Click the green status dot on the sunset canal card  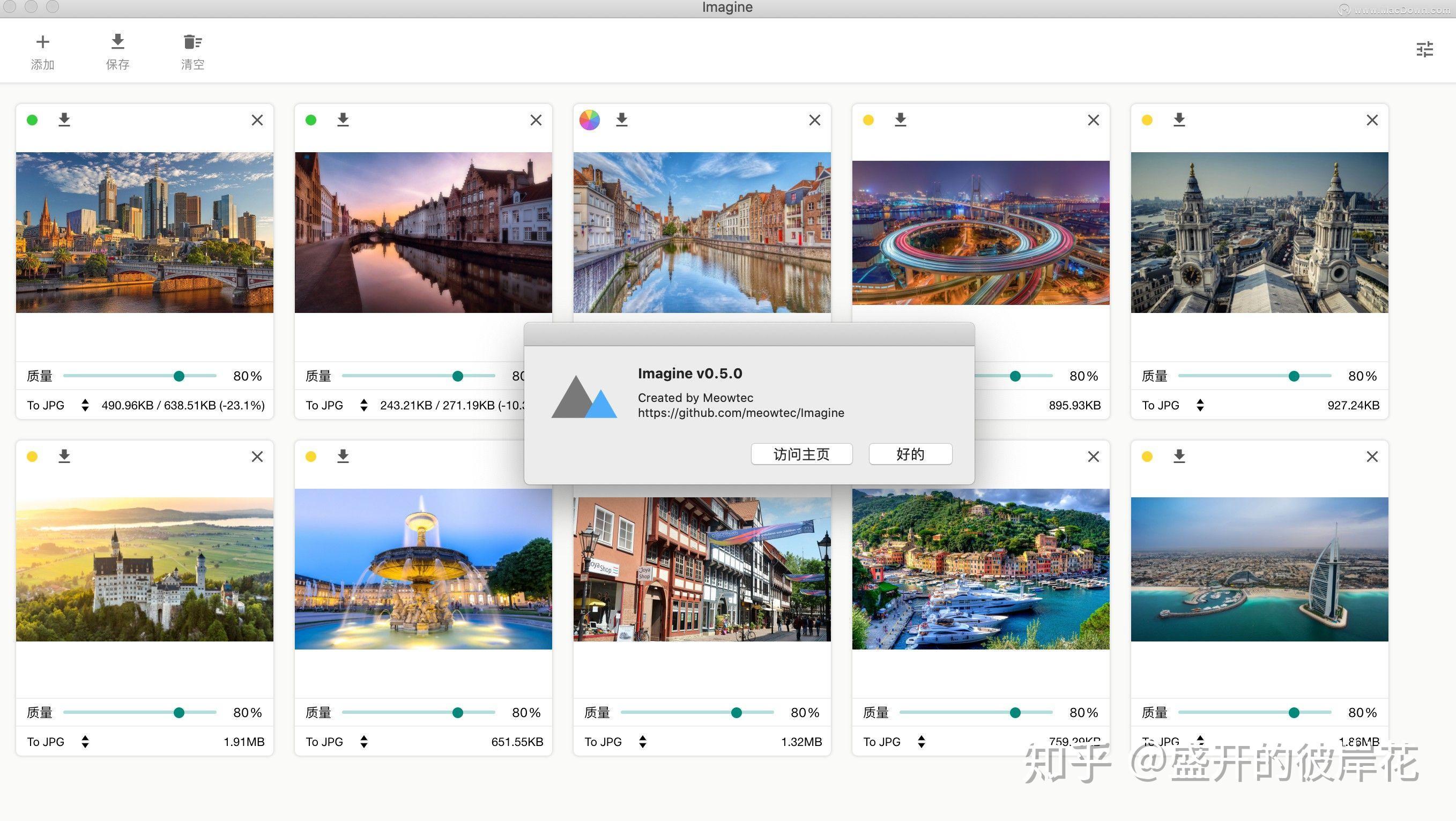[x=311, y=120]
